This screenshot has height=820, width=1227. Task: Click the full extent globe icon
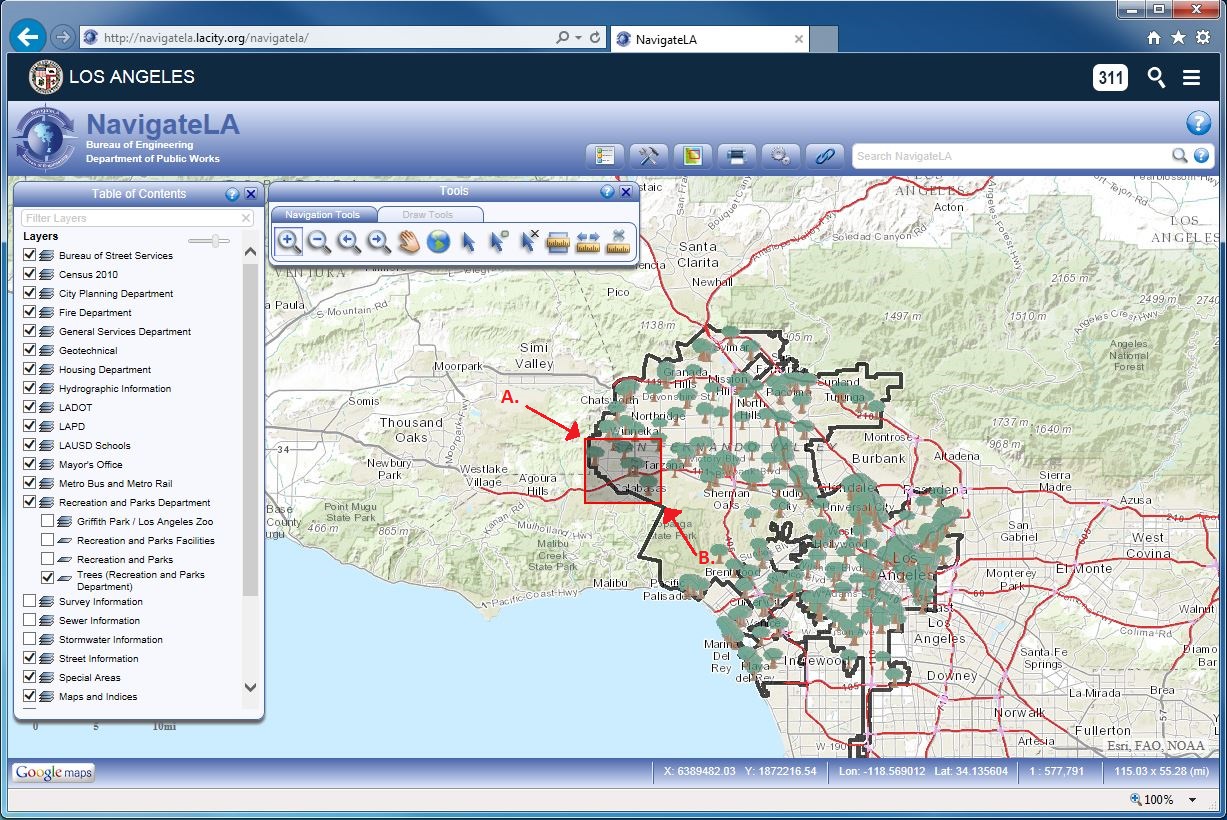pyautogui.click(x=438, y=241)
